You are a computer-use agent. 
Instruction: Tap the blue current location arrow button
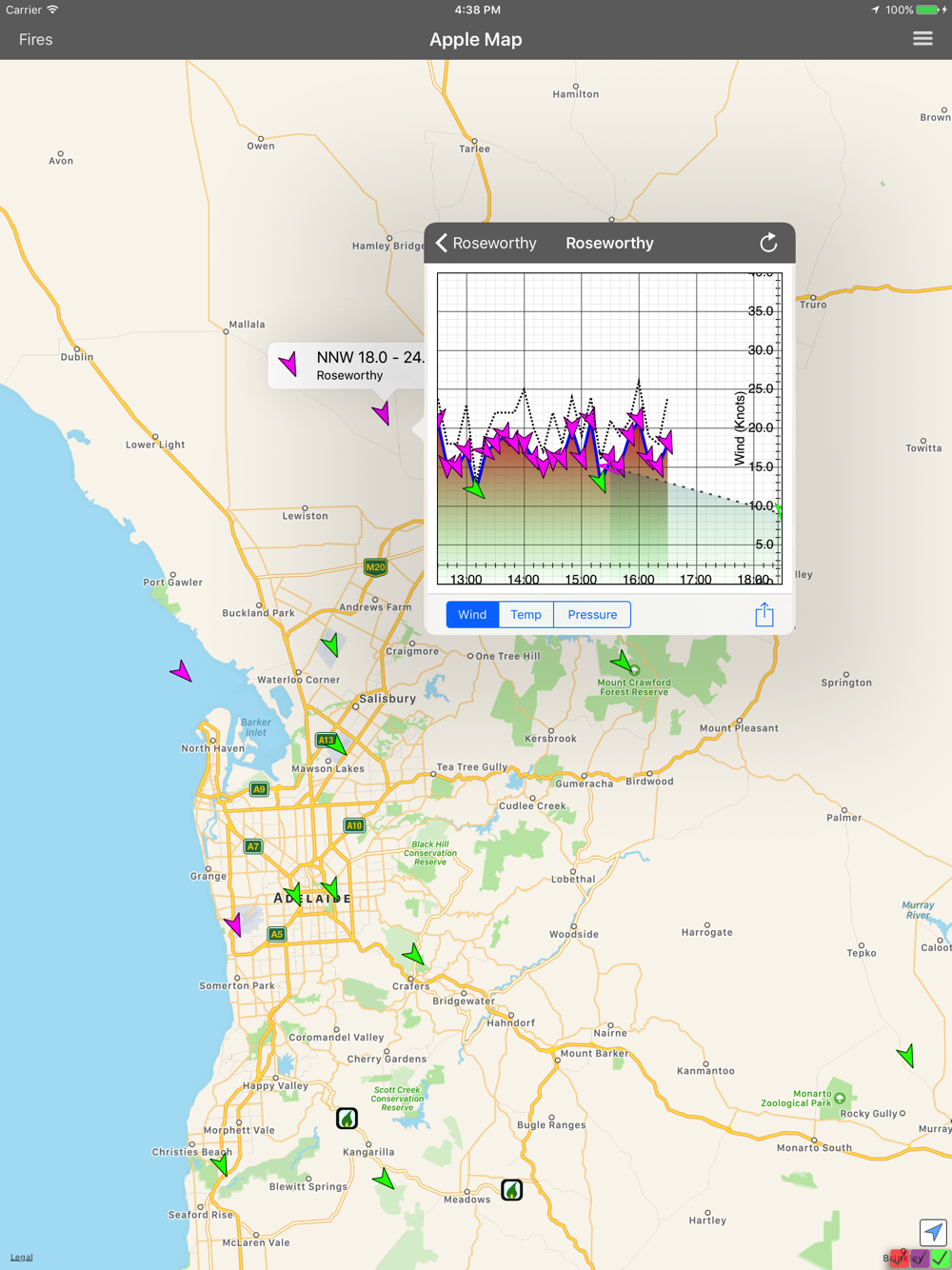[x=933, y=1232]
